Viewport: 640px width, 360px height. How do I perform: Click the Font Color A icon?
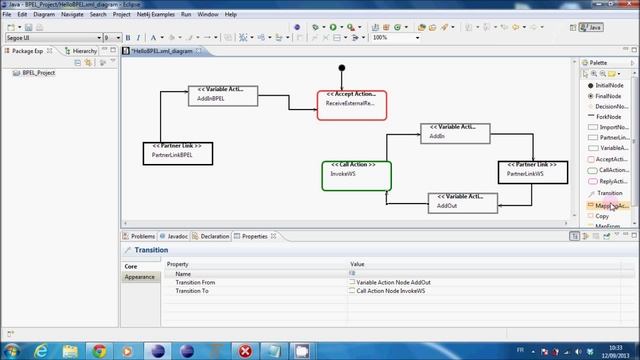[x=153, y=38]
